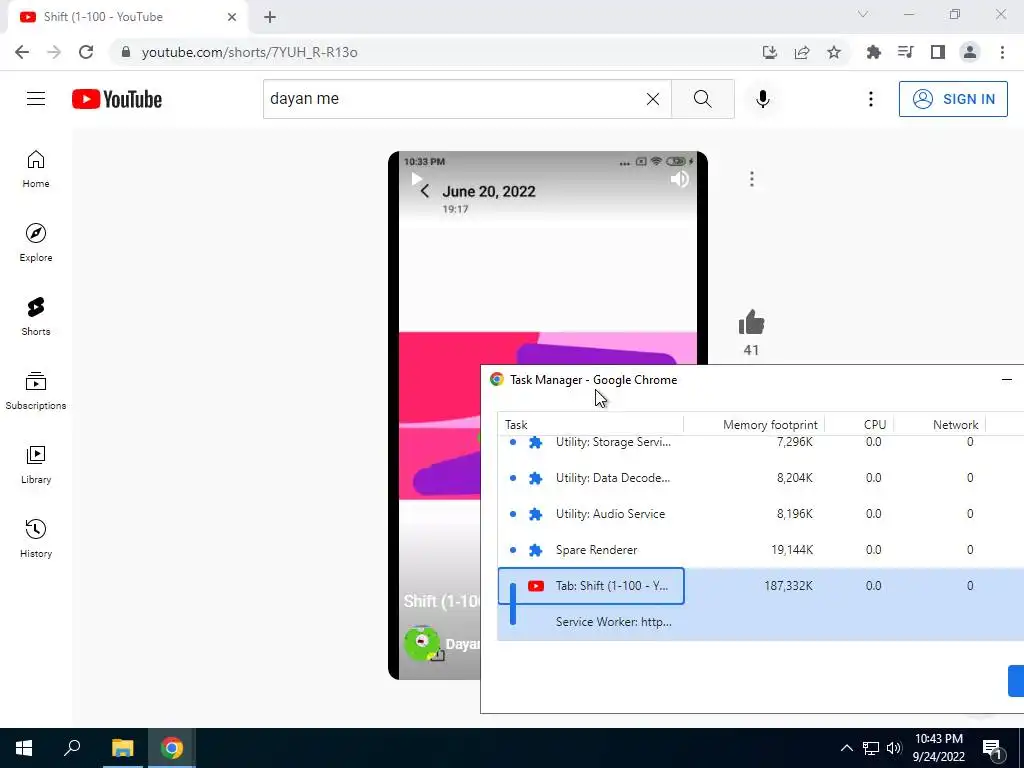Open tab search chevron
Viewport: 1024px width, 768px height.
click(x=863, y=14)
